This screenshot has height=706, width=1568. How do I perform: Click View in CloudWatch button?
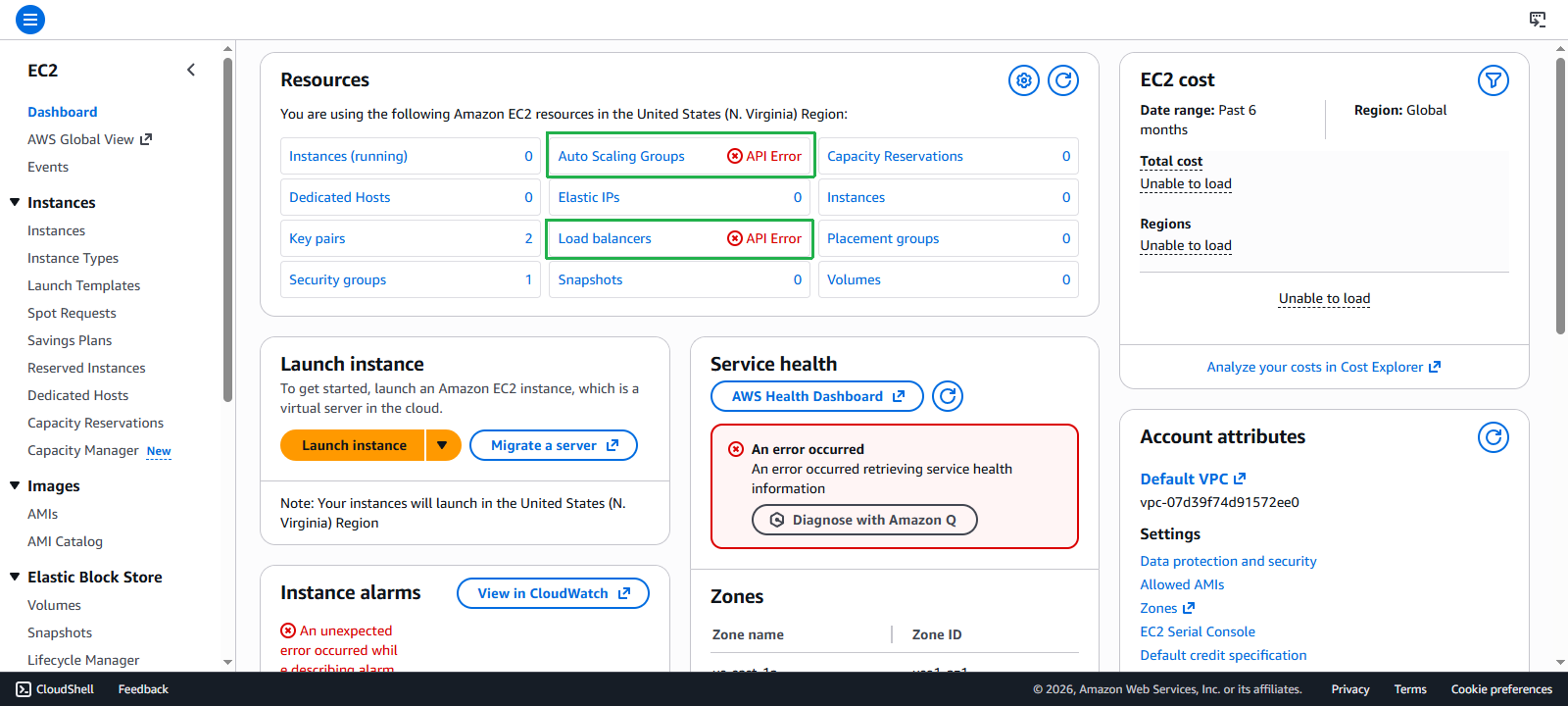click(553, 593)
